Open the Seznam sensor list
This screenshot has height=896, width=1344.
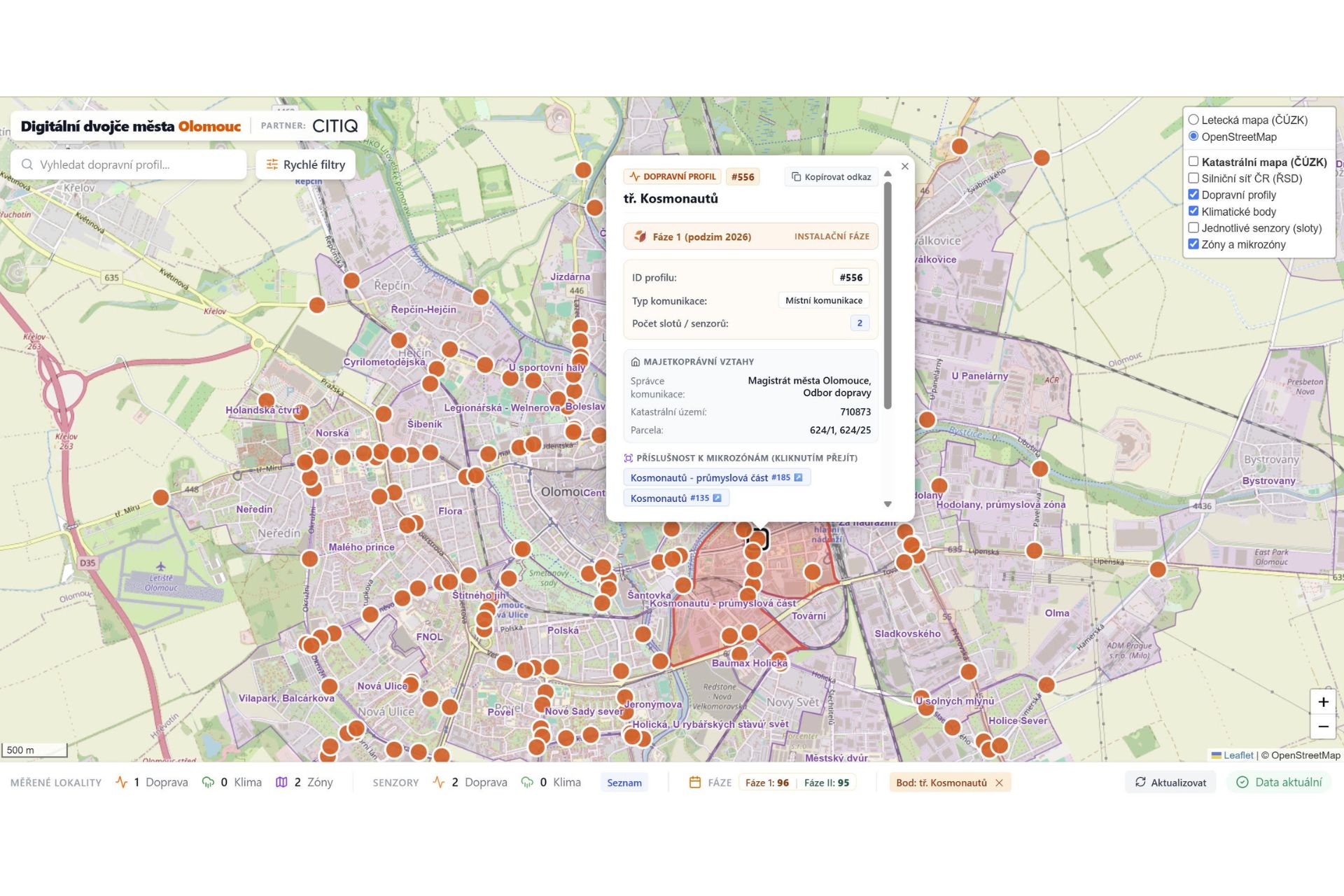tap(624, 783)
